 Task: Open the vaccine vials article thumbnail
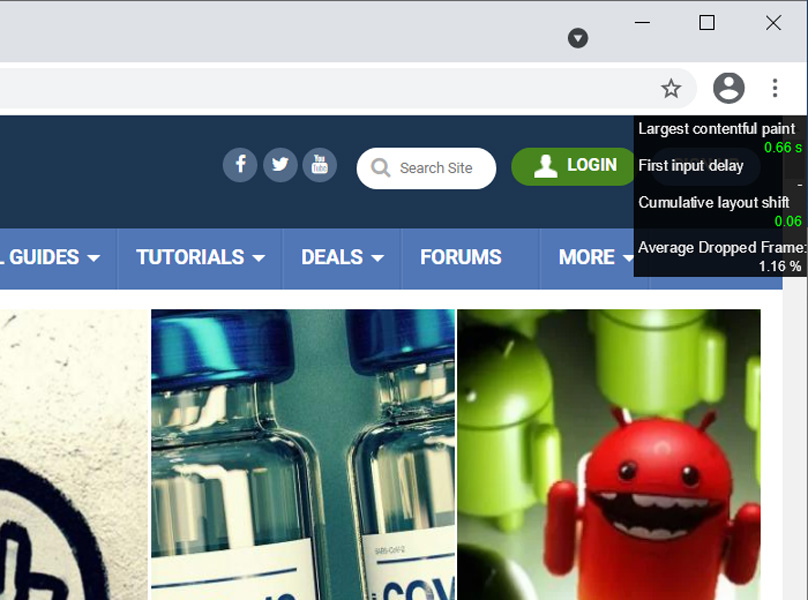pos(303,455)
